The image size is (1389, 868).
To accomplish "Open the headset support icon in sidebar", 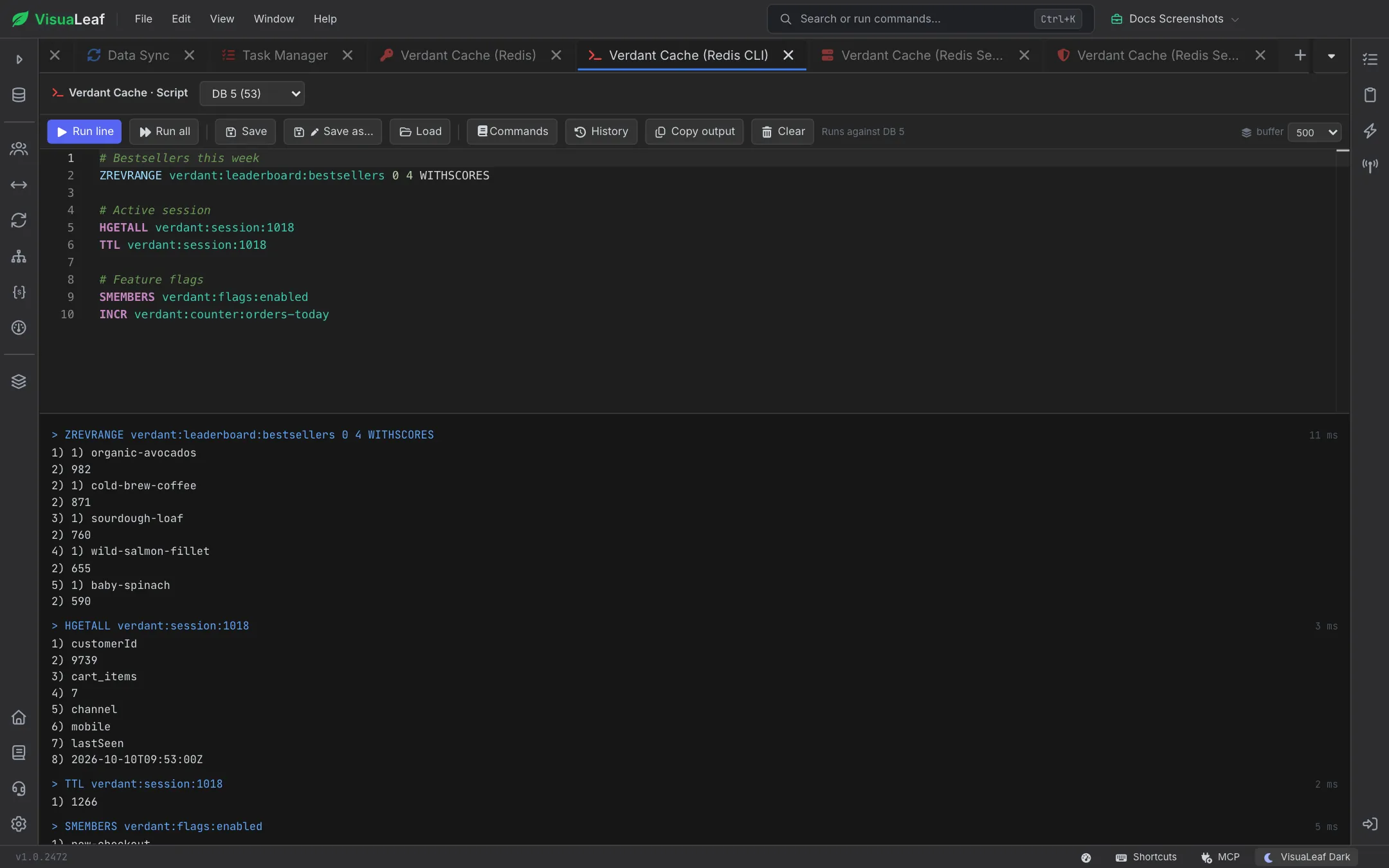I will coord(19,789).
